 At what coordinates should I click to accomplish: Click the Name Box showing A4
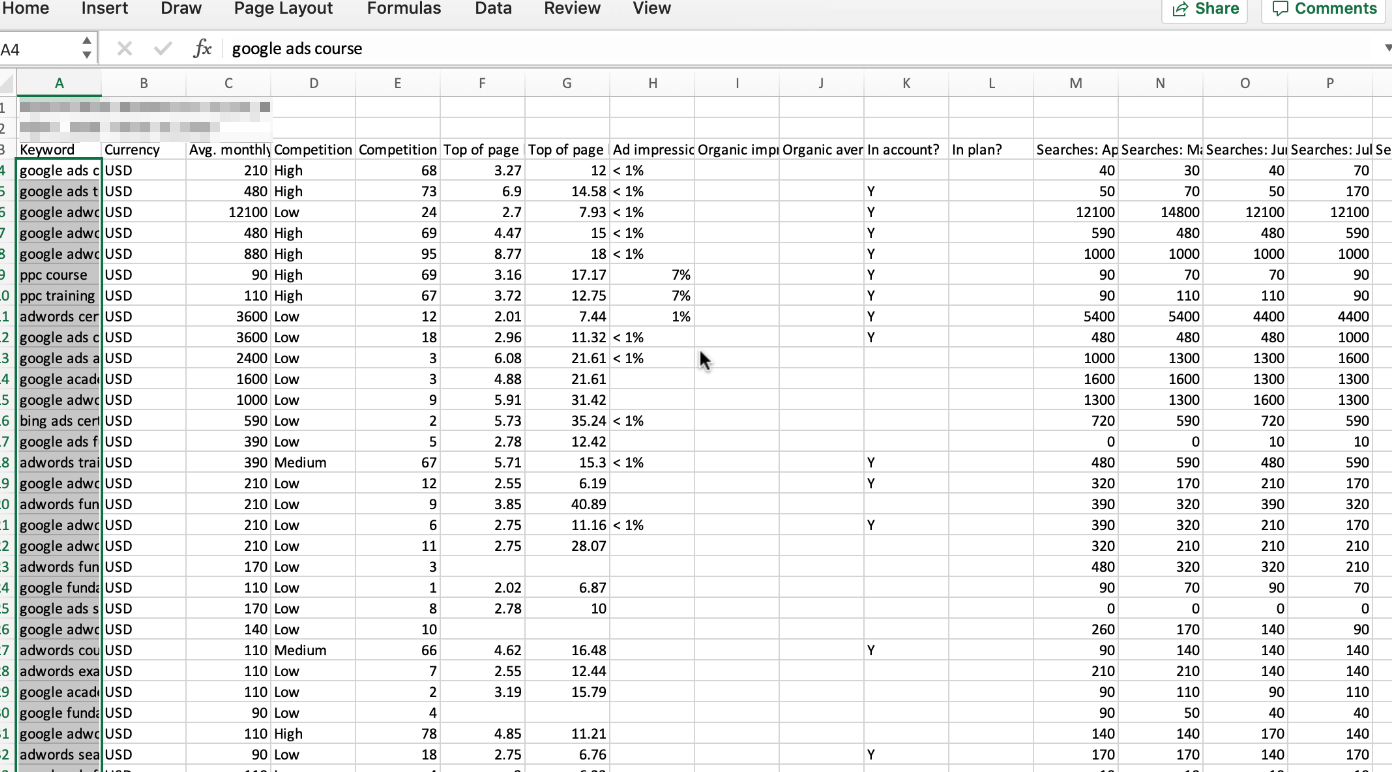coord(38,49)
